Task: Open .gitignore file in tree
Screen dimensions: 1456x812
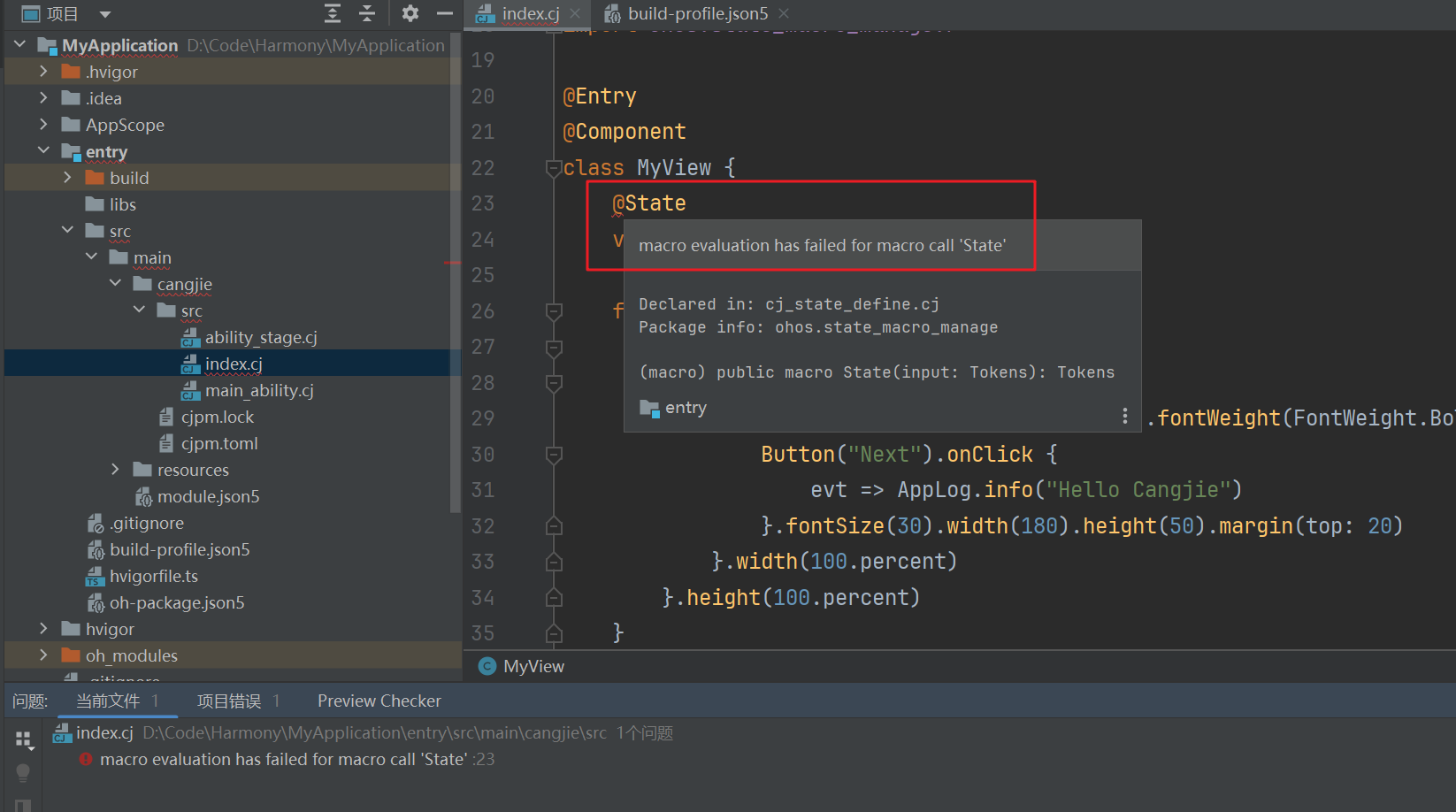Action: (147, 523)
